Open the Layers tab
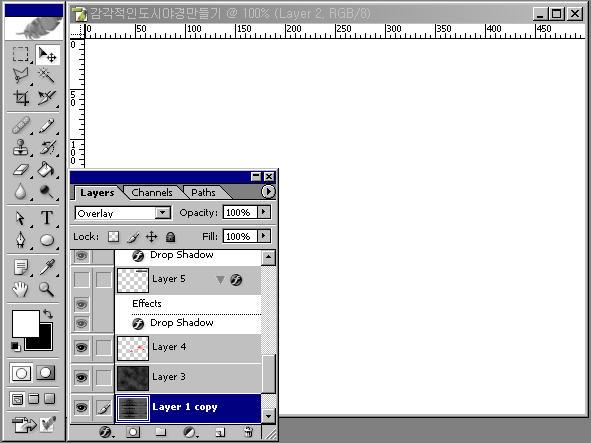 click(97, 193)
